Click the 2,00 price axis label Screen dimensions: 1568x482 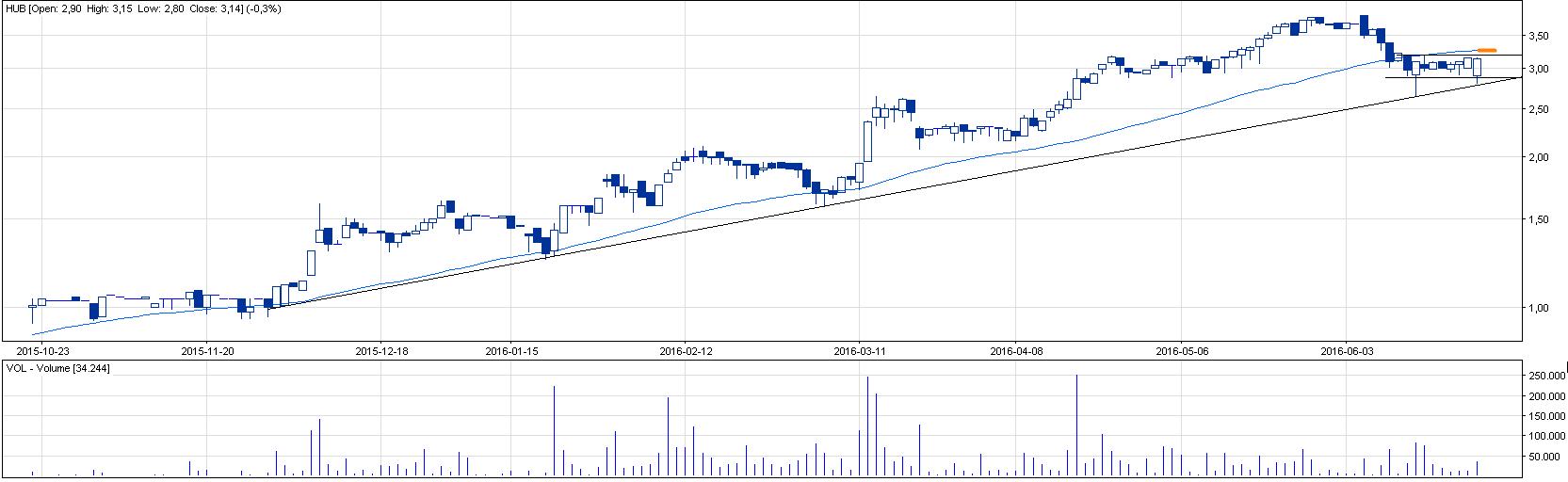[1539, 157]
